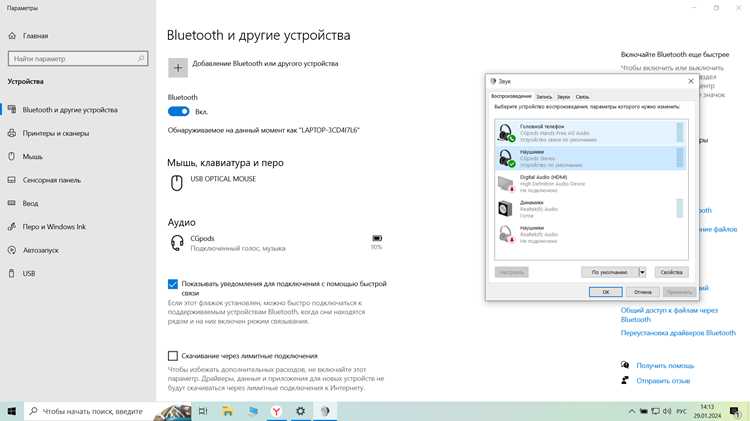Click the plus icon to add a Bluetooth device
The image size is (750, 421).
(177, 68)
